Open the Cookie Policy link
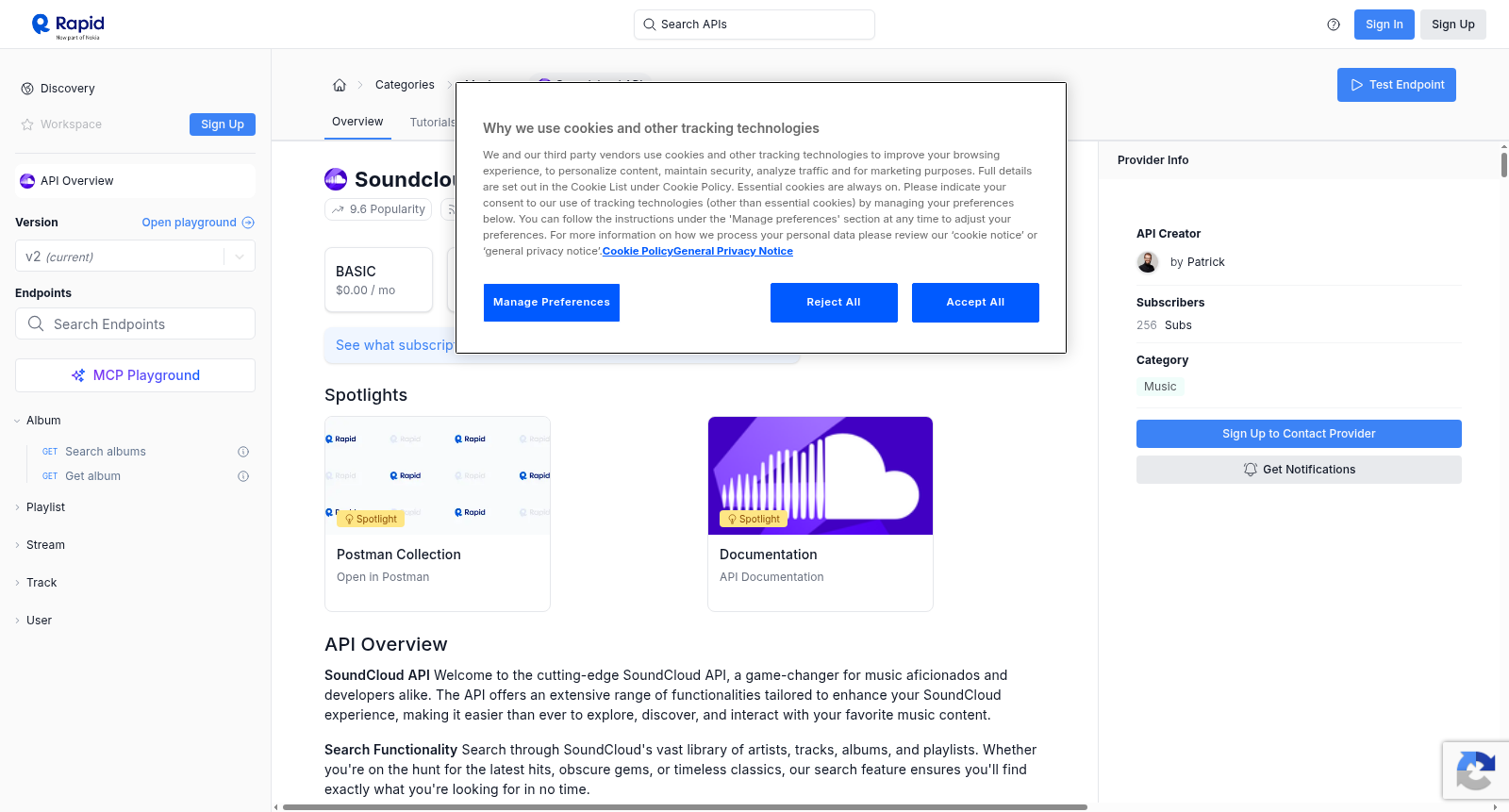Viewport: 1509px width, 812px height. click(638, 252)
